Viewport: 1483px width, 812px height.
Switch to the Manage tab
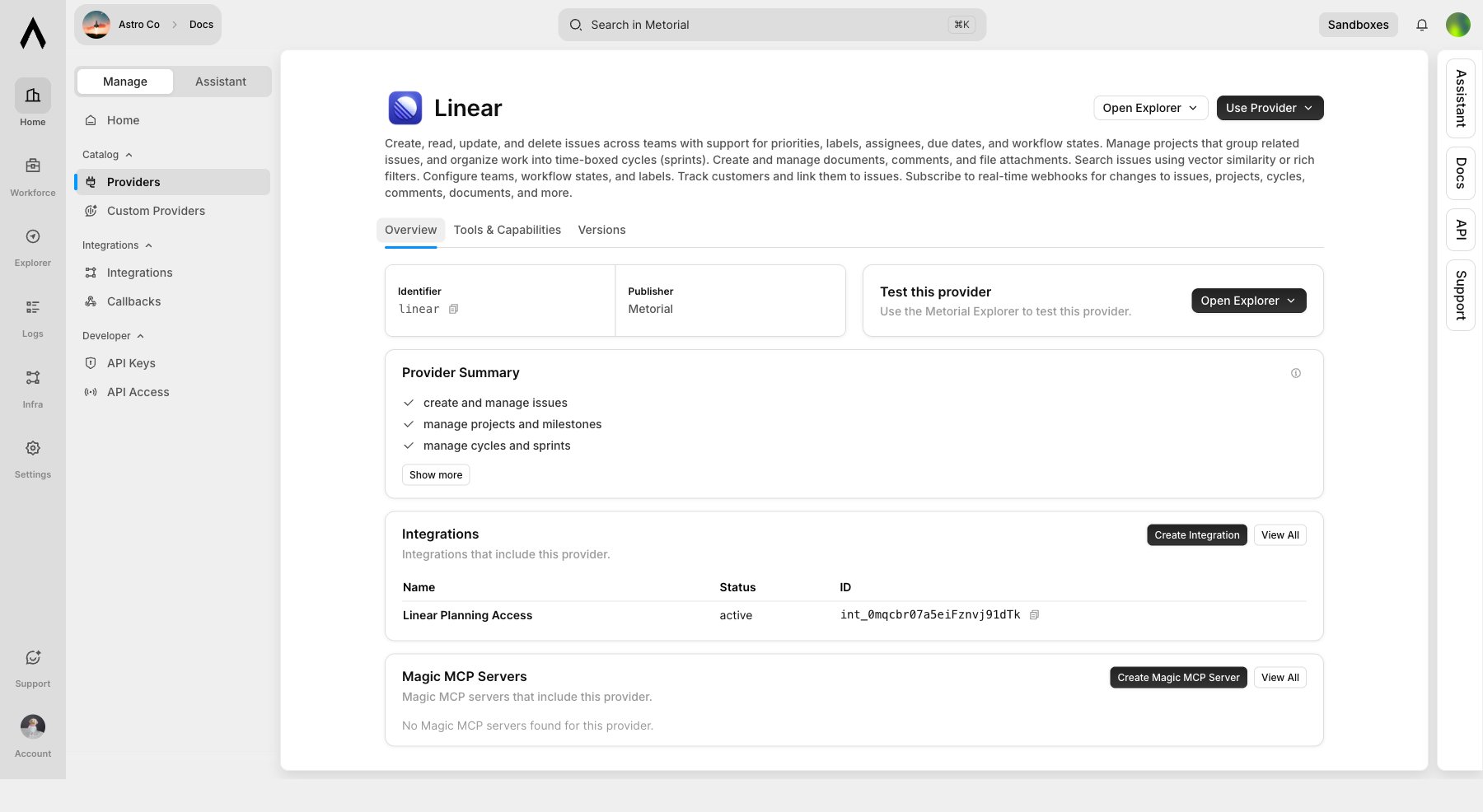[x=125, y=82]
